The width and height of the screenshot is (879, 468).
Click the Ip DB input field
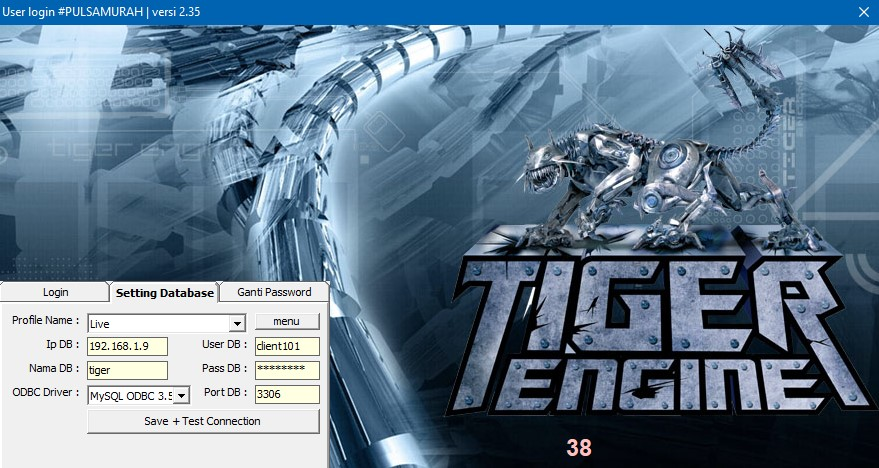[x=127, y=346]
